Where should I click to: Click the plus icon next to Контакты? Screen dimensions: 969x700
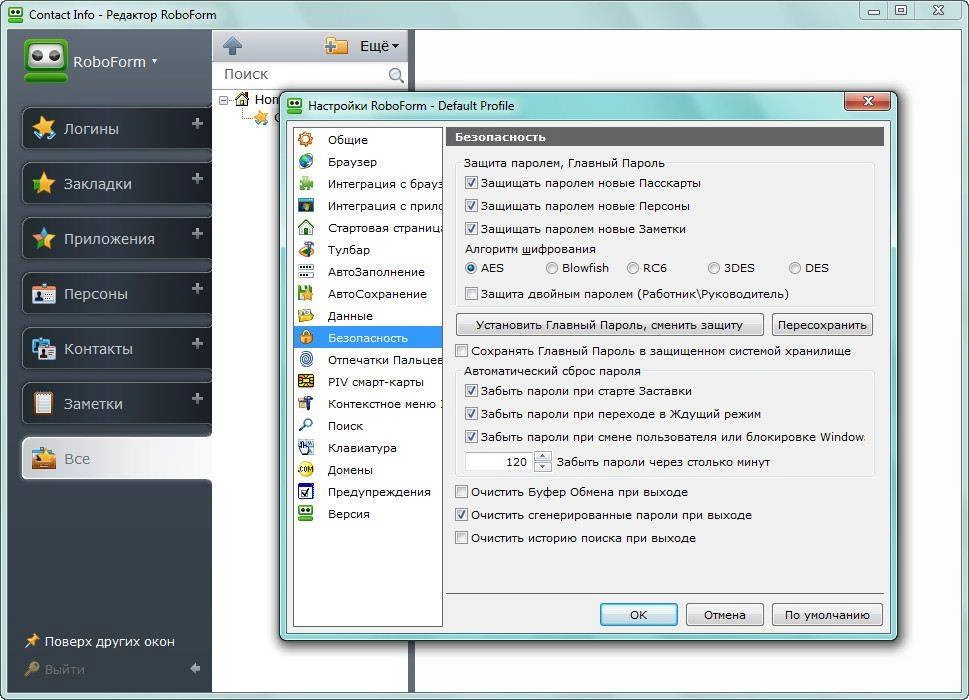click(197, 343)
